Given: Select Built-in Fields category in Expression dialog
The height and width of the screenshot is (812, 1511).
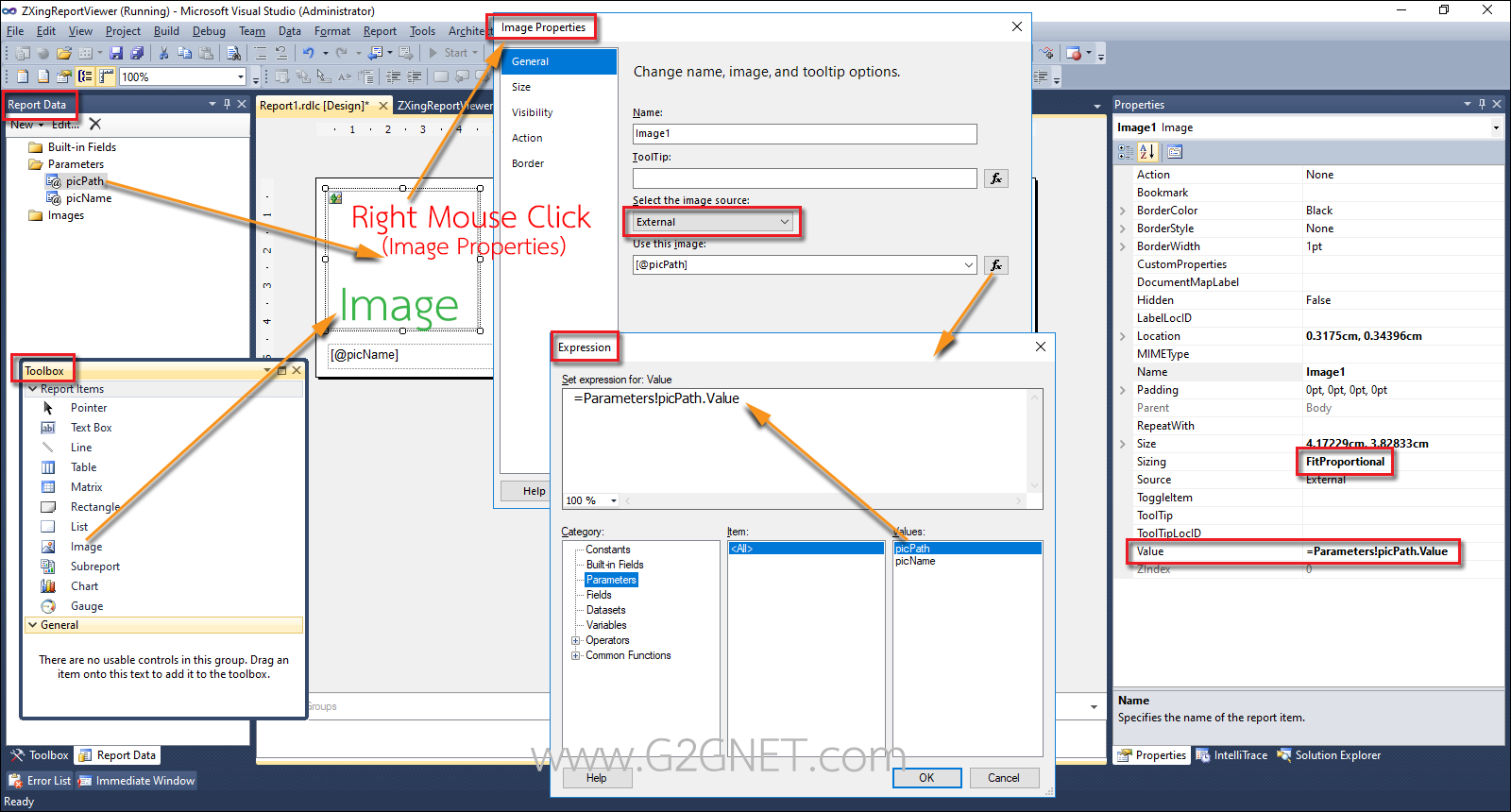Looking at the screenshot, I should [x=615, y=565].
